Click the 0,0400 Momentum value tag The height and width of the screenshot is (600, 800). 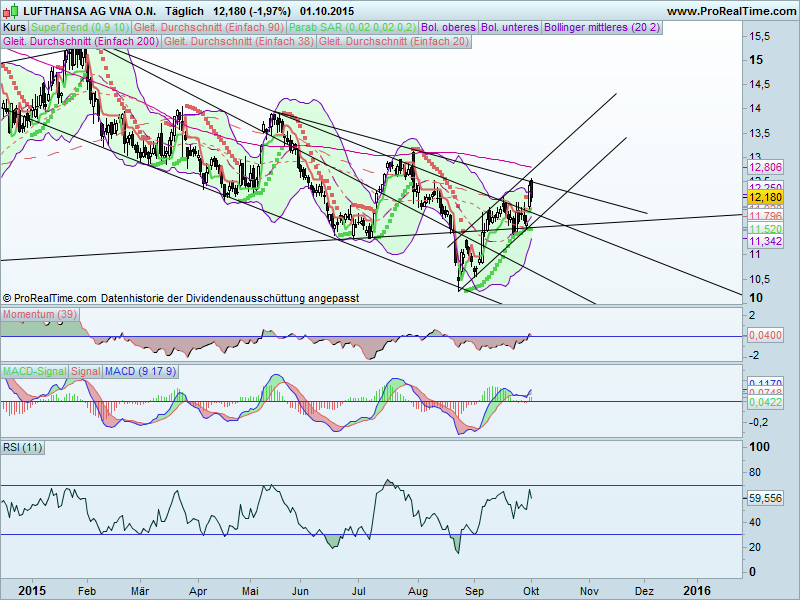(765, 335)
